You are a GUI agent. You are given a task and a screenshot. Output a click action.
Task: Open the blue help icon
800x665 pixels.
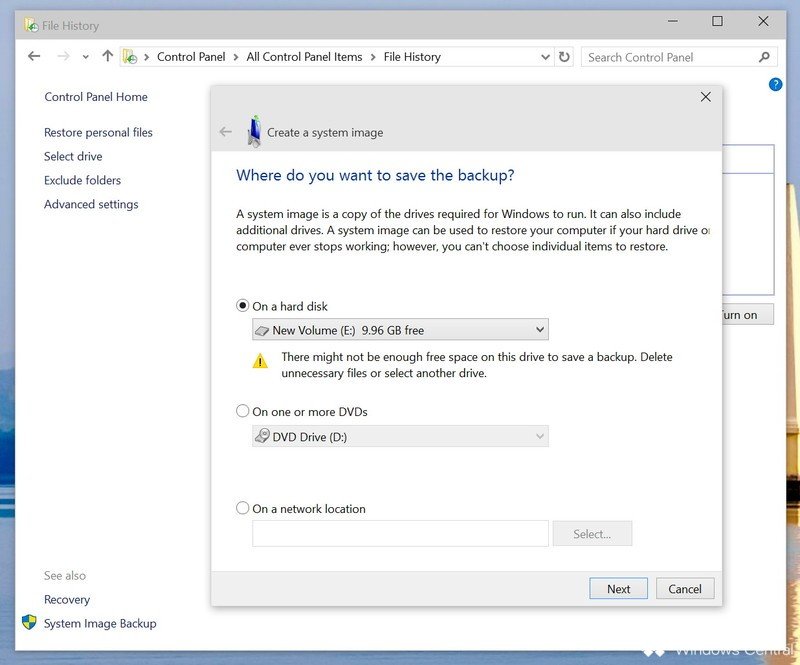click(x=775, y=84)
